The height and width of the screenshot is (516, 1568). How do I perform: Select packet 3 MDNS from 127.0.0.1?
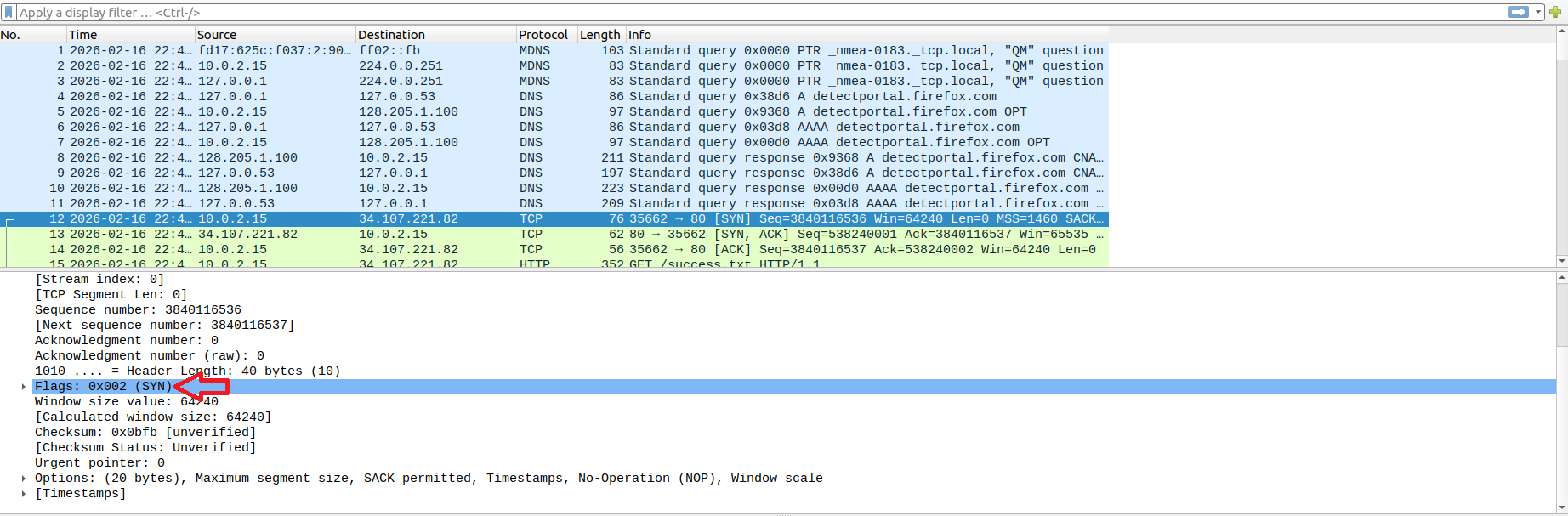(554, 82)
